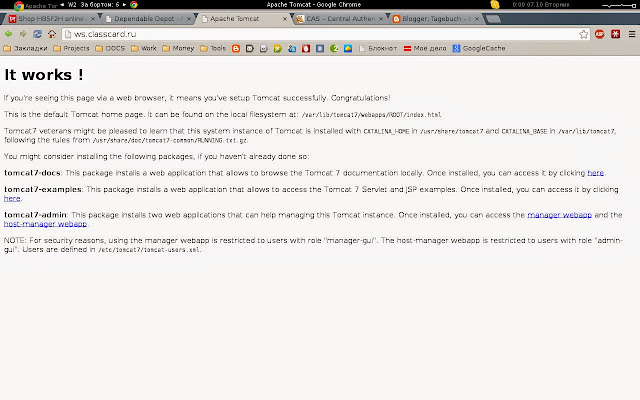The height and width of the screenshot is (400, 640).
Task: Open a new tab with the tab-strip button
Action: pos(493,19)
